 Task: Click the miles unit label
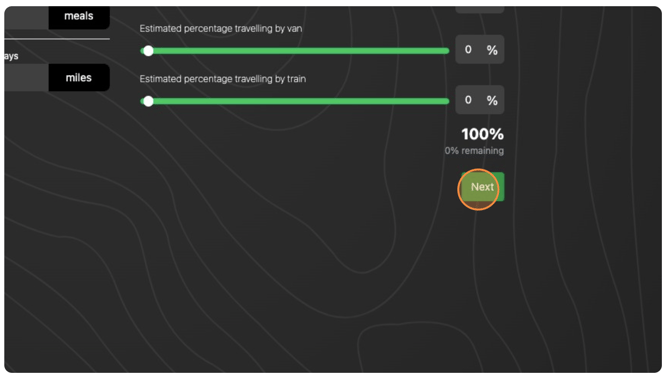tap(79, 78)
